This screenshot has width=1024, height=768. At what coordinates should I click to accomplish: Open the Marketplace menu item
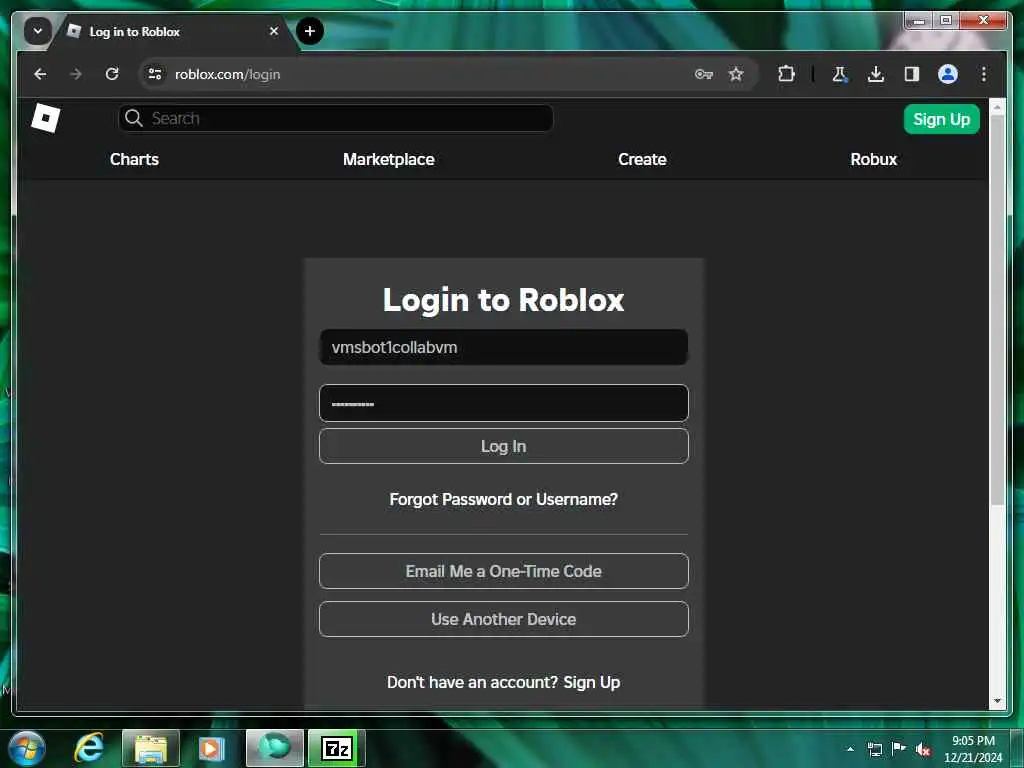[389, 159]
